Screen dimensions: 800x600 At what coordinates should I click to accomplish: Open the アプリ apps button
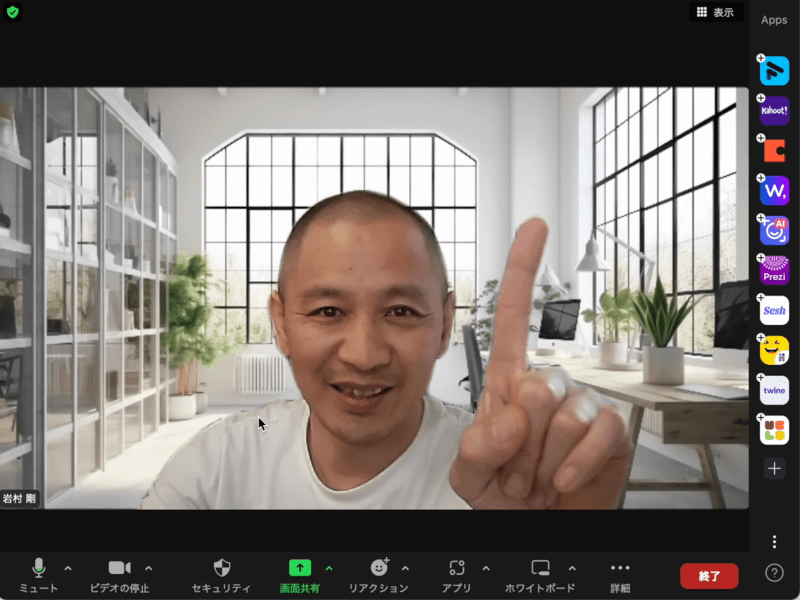pos(457,574)
